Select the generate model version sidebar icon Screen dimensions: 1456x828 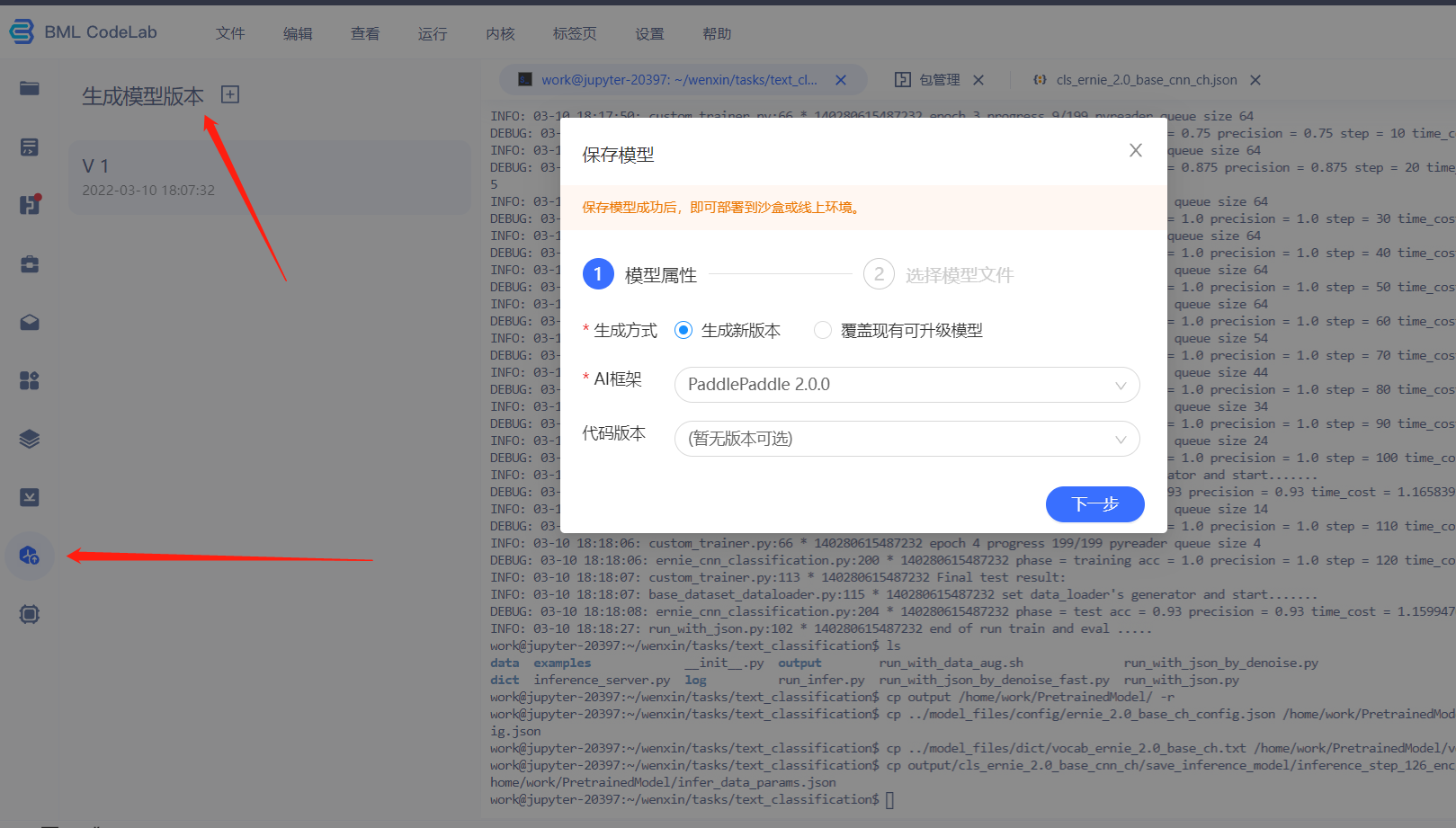(x=30, y=556)
